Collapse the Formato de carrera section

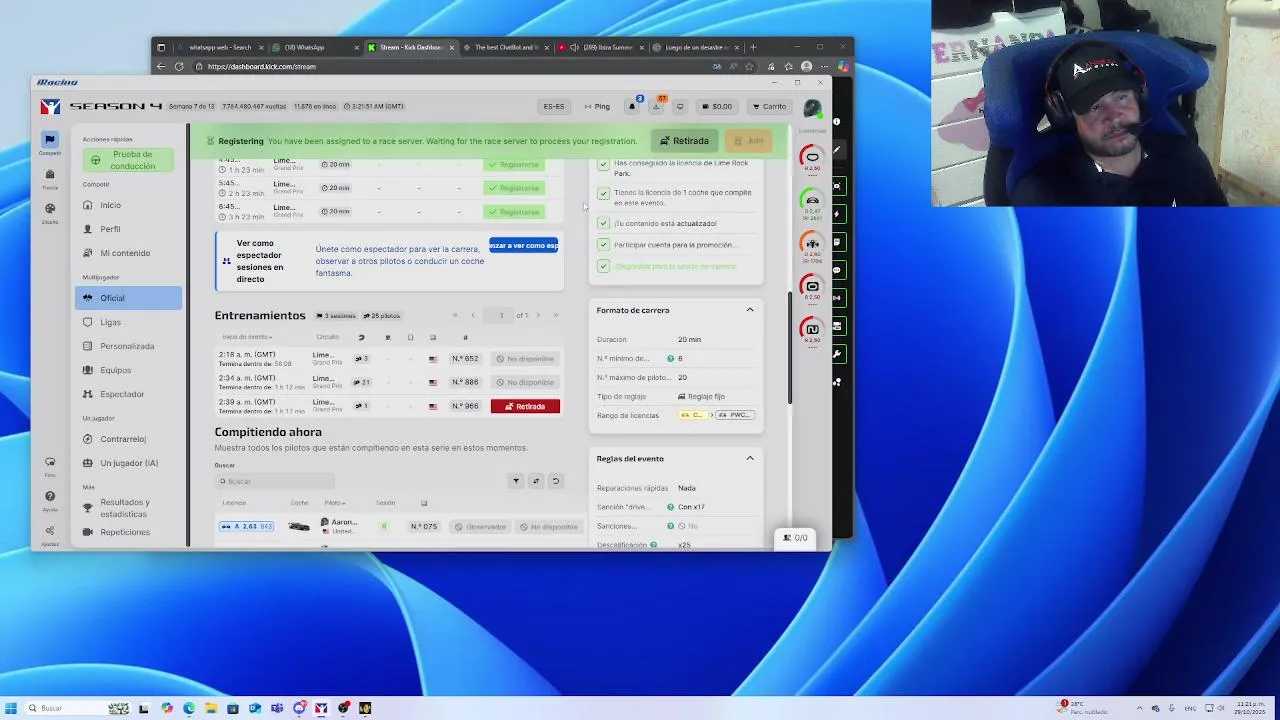coord(750,310)
